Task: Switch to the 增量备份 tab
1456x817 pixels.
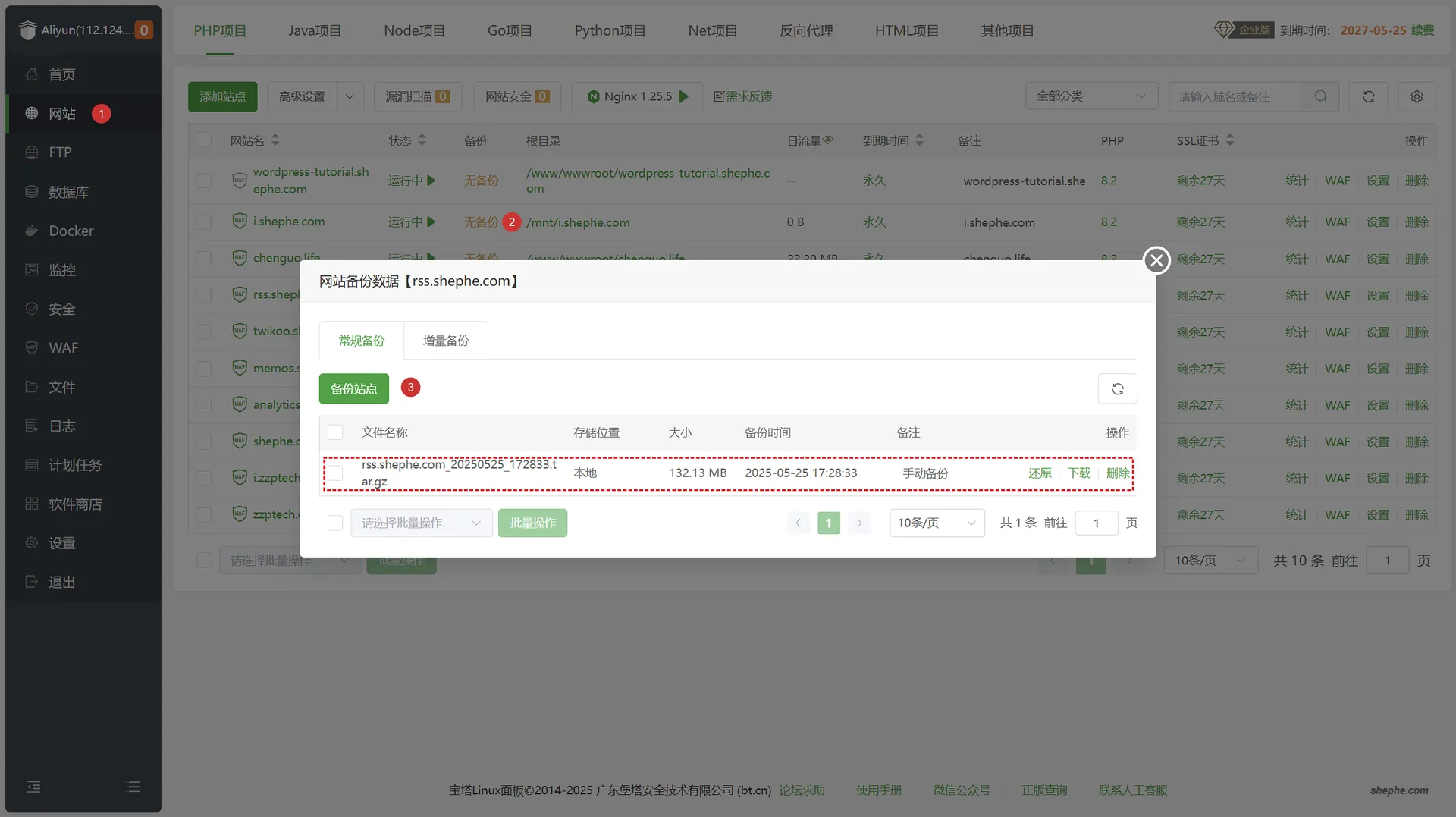Action: [x=445, y=341]
